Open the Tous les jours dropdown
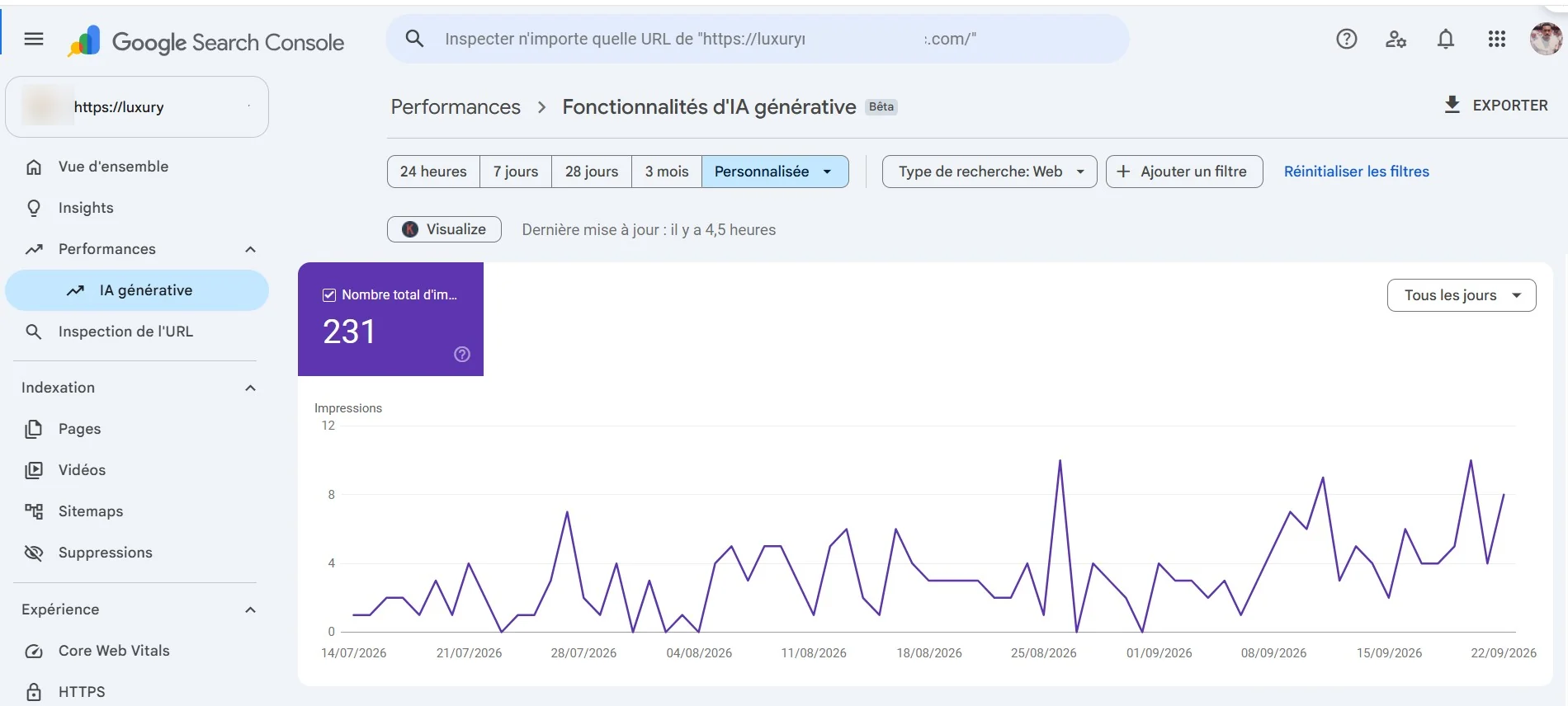1568x706 pixels. (x=1462, y=295)
